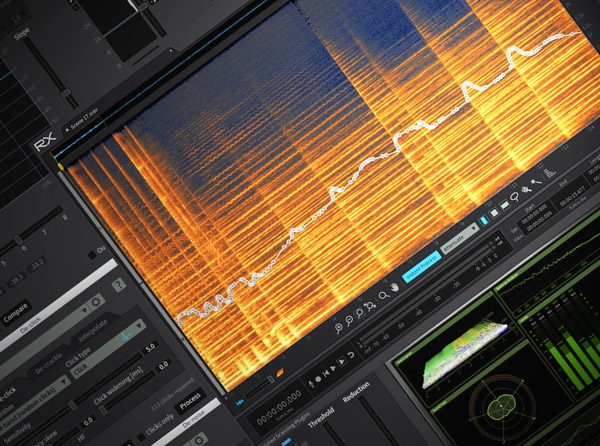The image size is (600, 446).
Task: Select the frequency selection tool
Action: pyautogui.click(x=505, y=205)
